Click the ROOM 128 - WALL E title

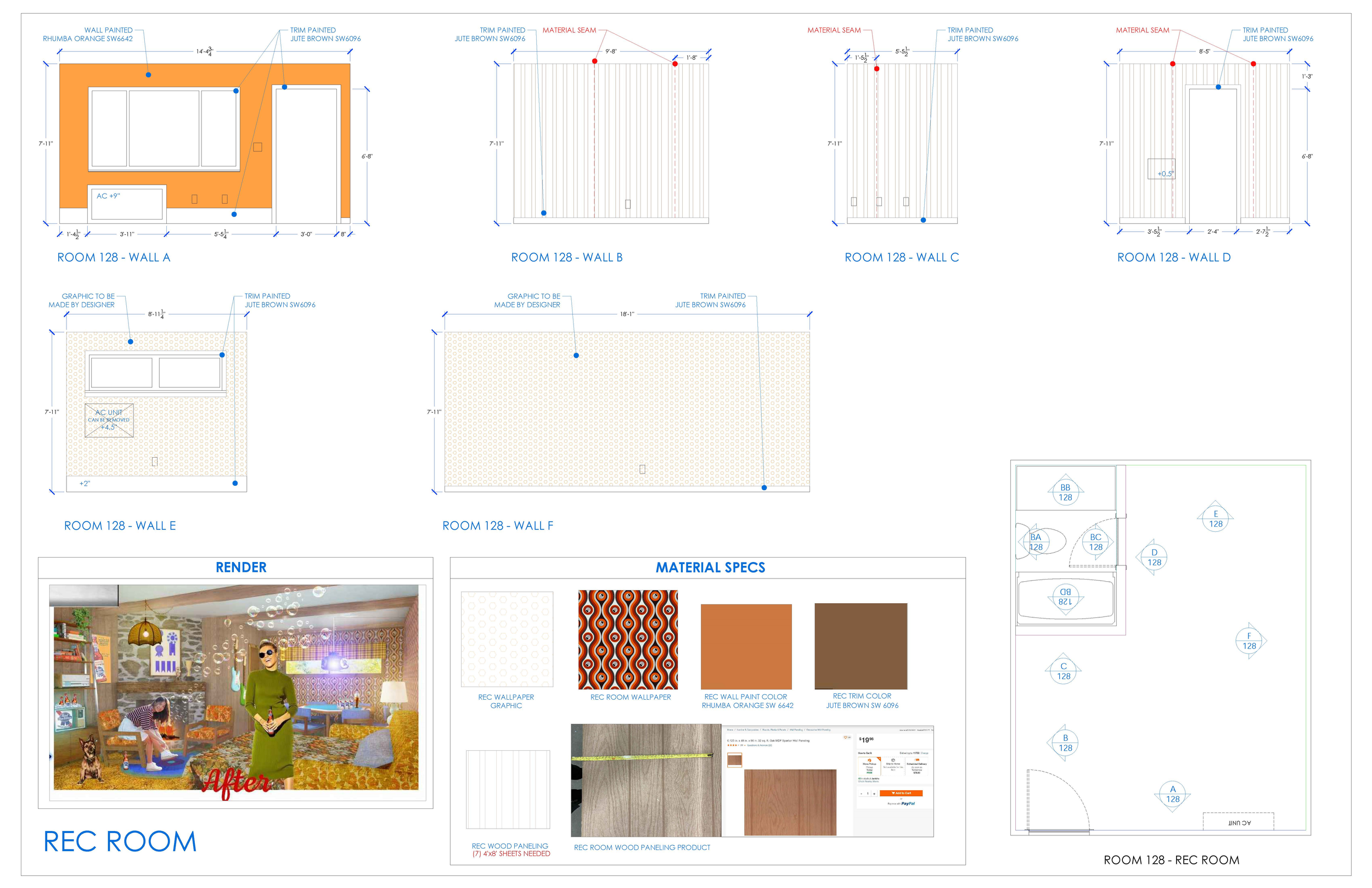[120, 525]
